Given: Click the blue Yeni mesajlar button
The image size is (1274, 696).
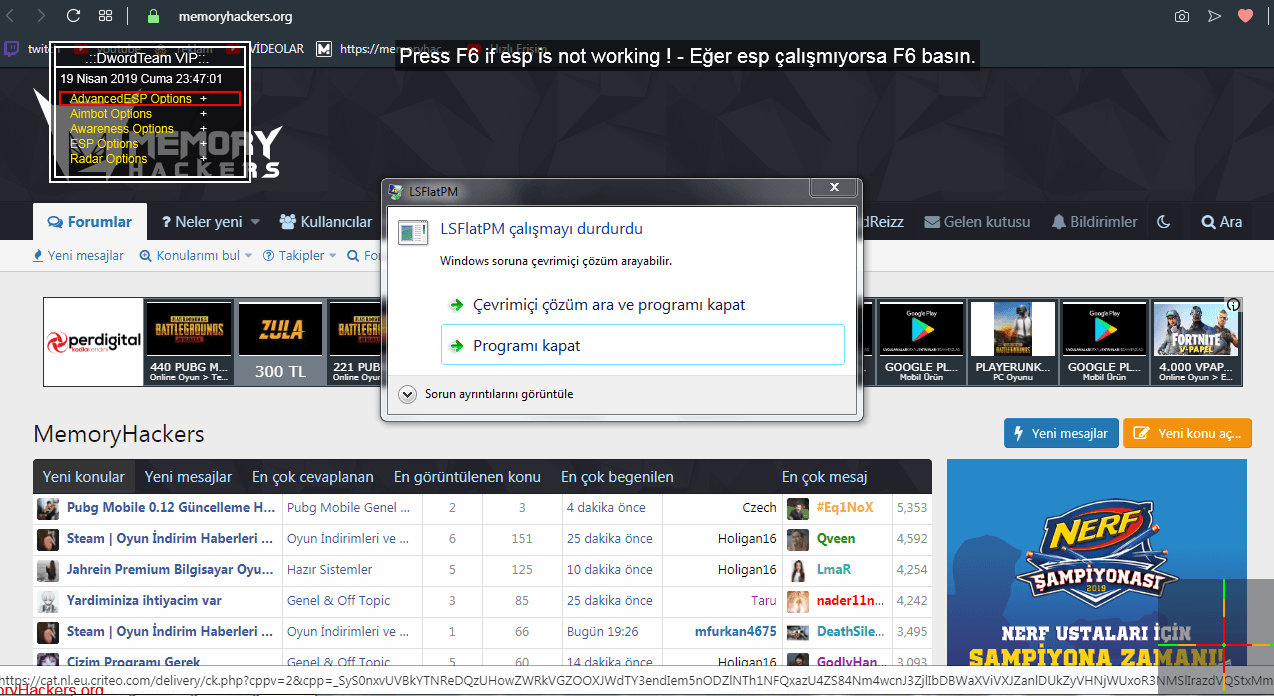Looking at the screenshot, I should point(1061,433).
